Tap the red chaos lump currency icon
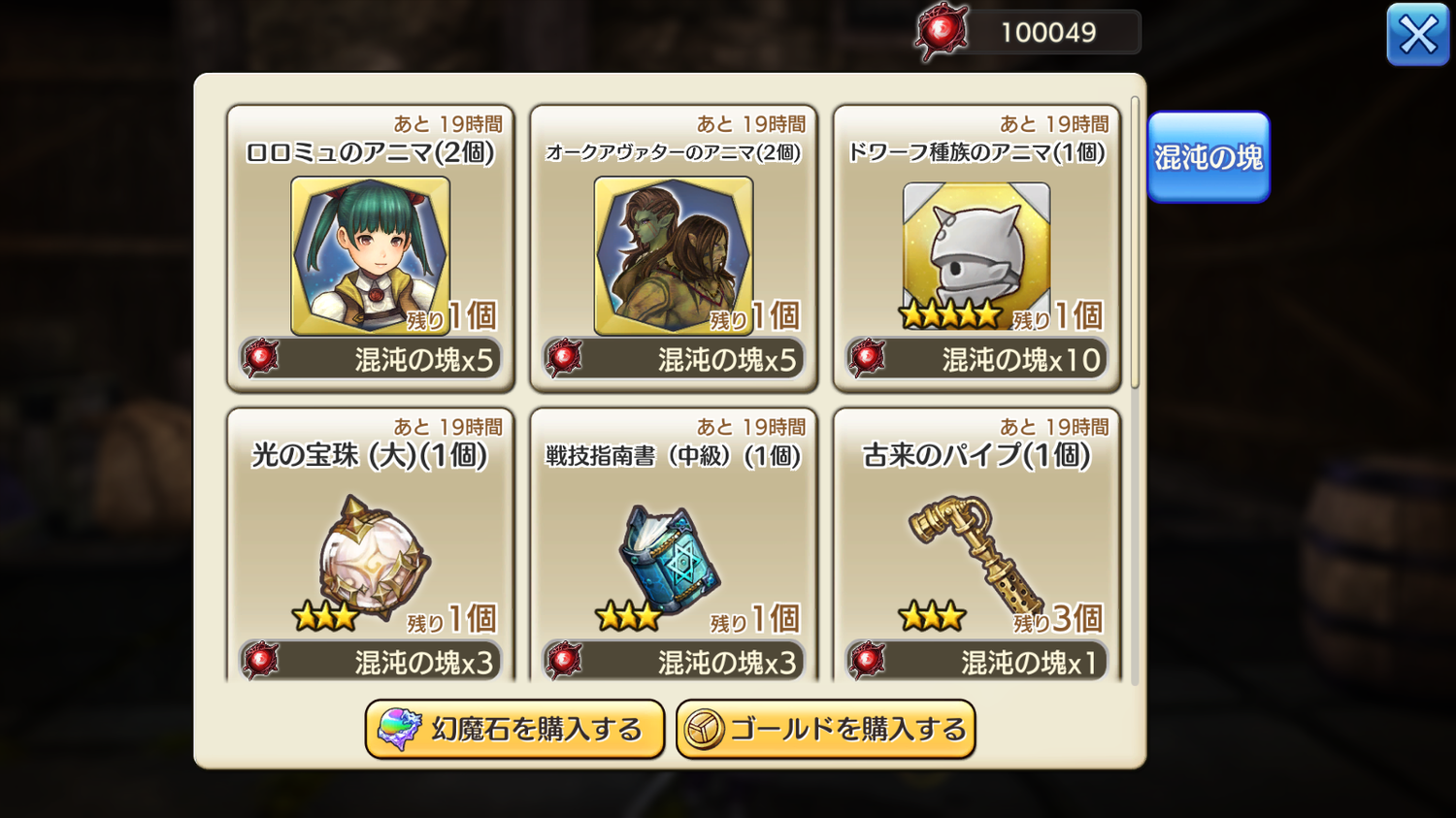The height and width of the screenshot is (818, 1456). click(942, 32)
